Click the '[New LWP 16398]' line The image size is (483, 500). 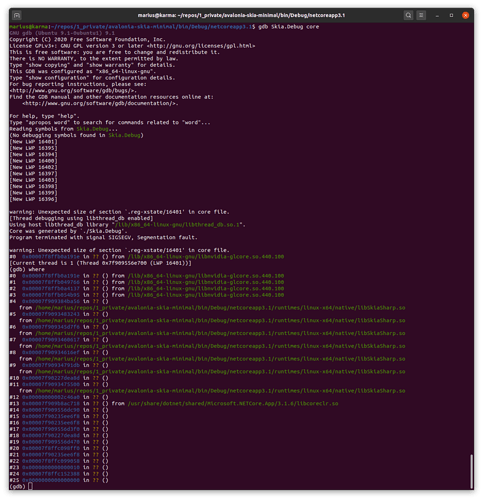(33, 187)
